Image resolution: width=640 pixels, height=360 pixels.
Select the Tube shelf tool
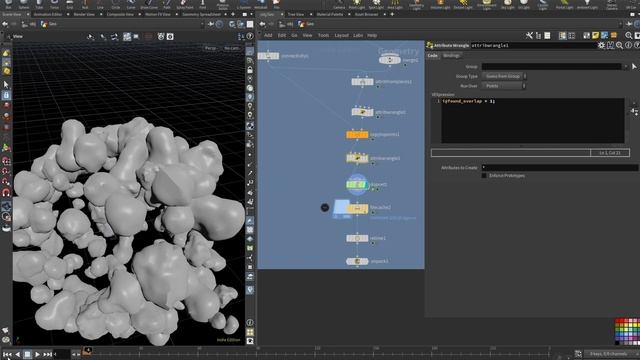pos(39,4)
